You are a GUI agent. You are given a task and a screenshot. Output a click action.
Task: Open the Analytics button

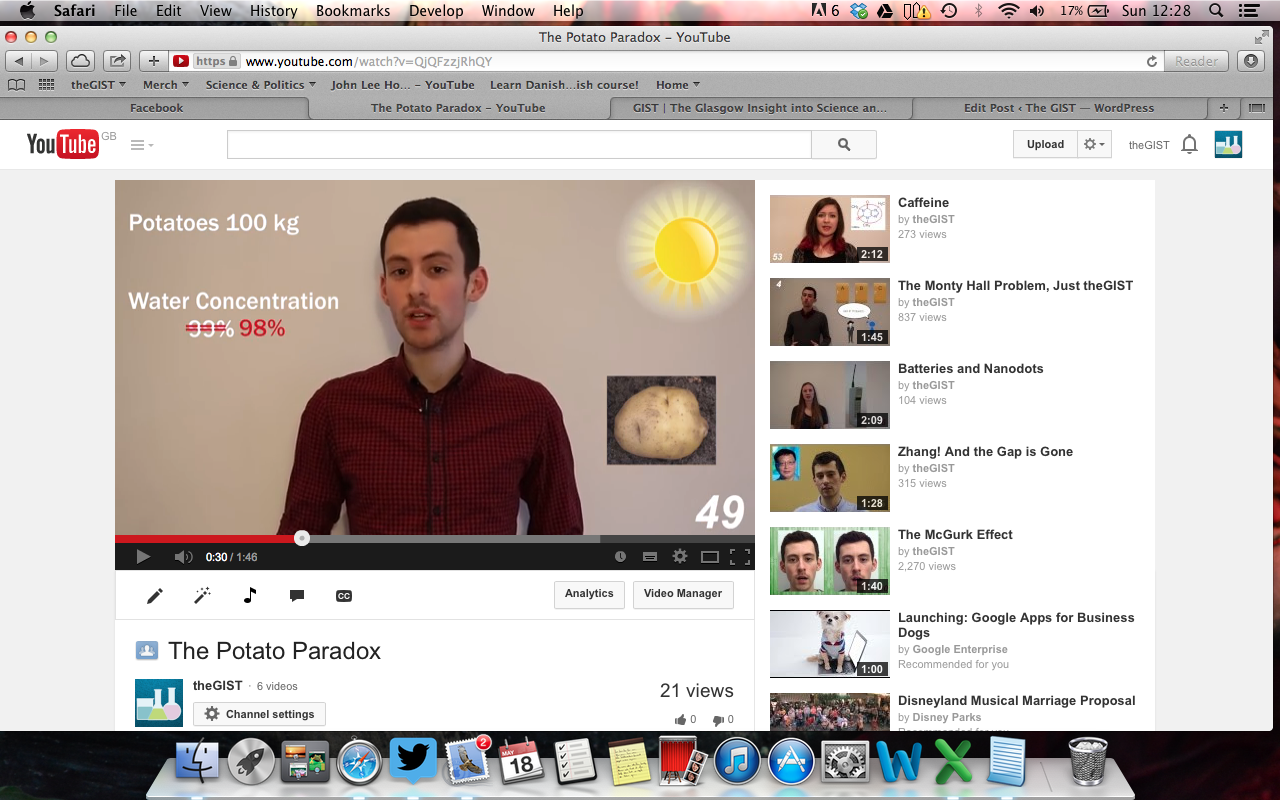[589, 594]
